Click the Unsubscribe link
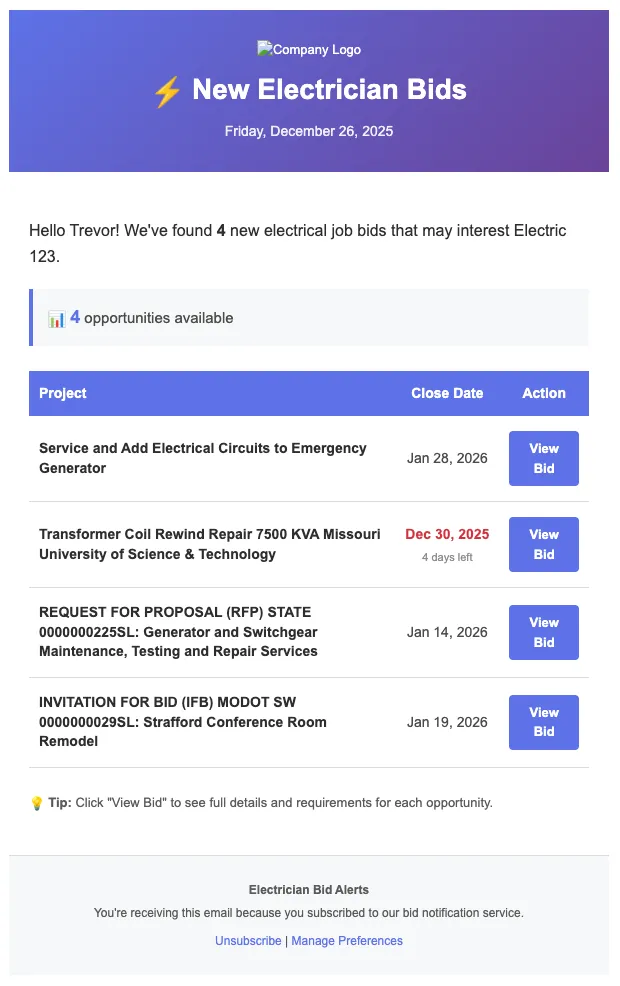The height and width of the screenshot is (986, 620). click(248, 941)
